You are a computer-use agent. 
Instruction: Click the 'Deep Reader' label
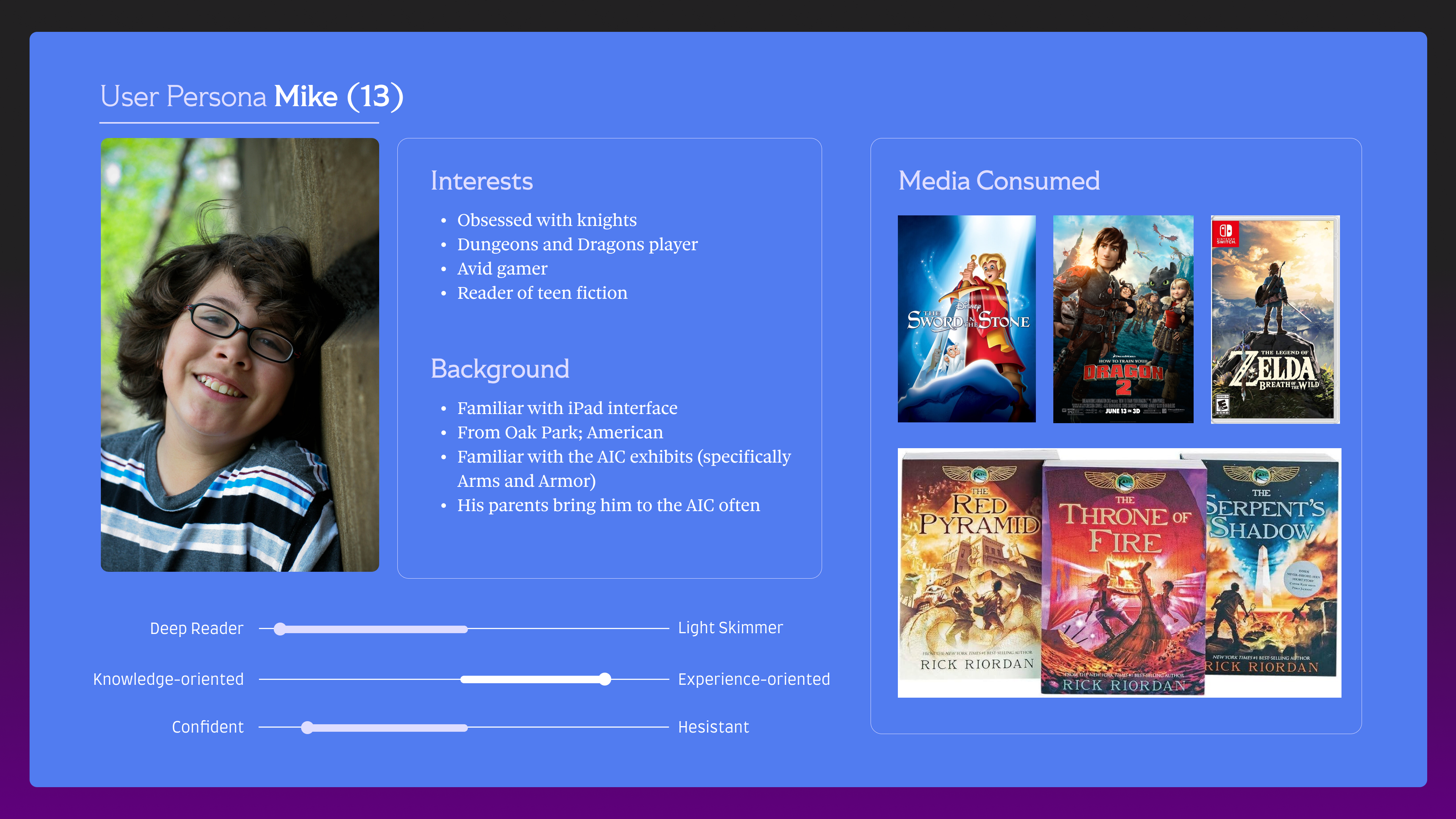coord(196,629)
